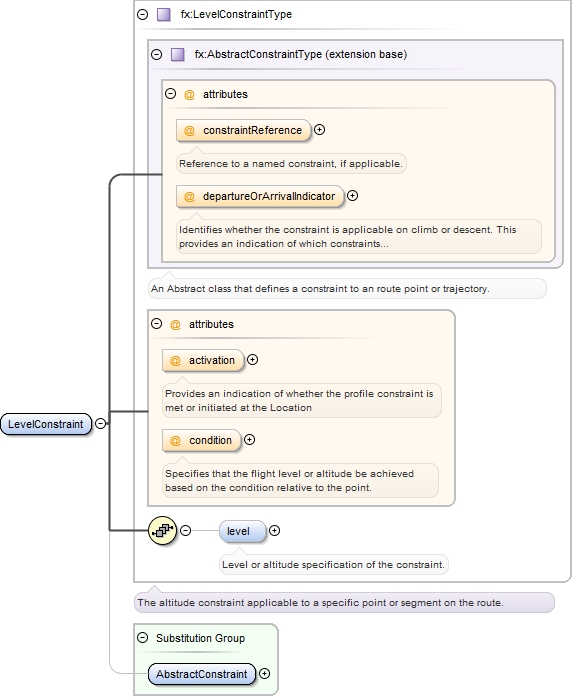Collapse the second attributes group

point(156,324)
